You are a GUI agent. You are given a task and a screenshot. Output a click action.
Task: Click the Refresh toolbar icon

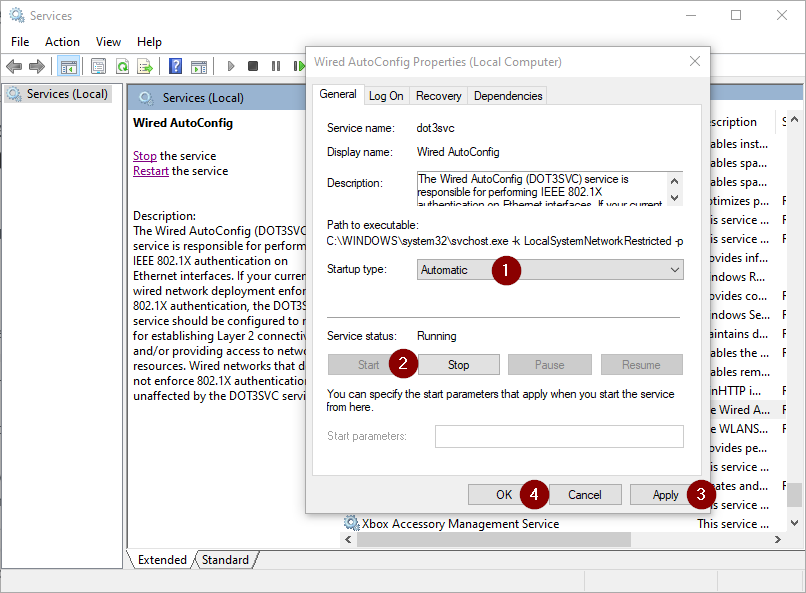click(x=122, y=66)
